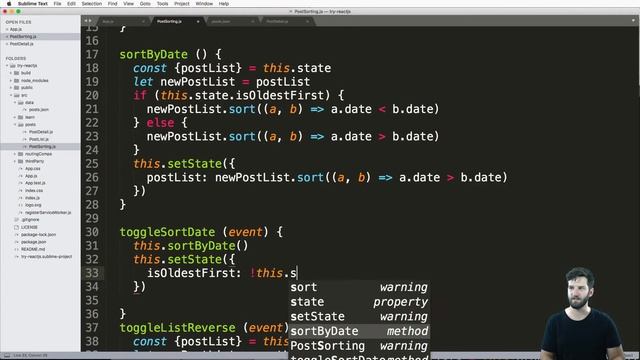The image size is (640, 360).
Task: Open the Find menu
Action: click(113, 4)
